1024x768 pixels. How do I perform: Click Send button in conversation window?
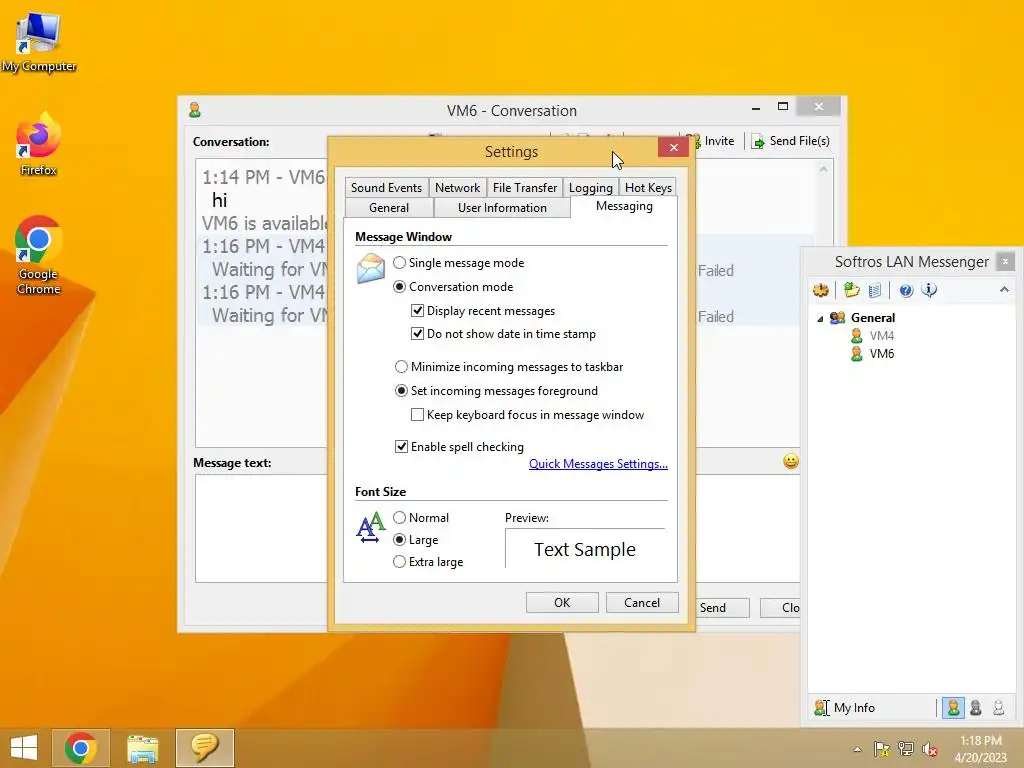[722, 608]
